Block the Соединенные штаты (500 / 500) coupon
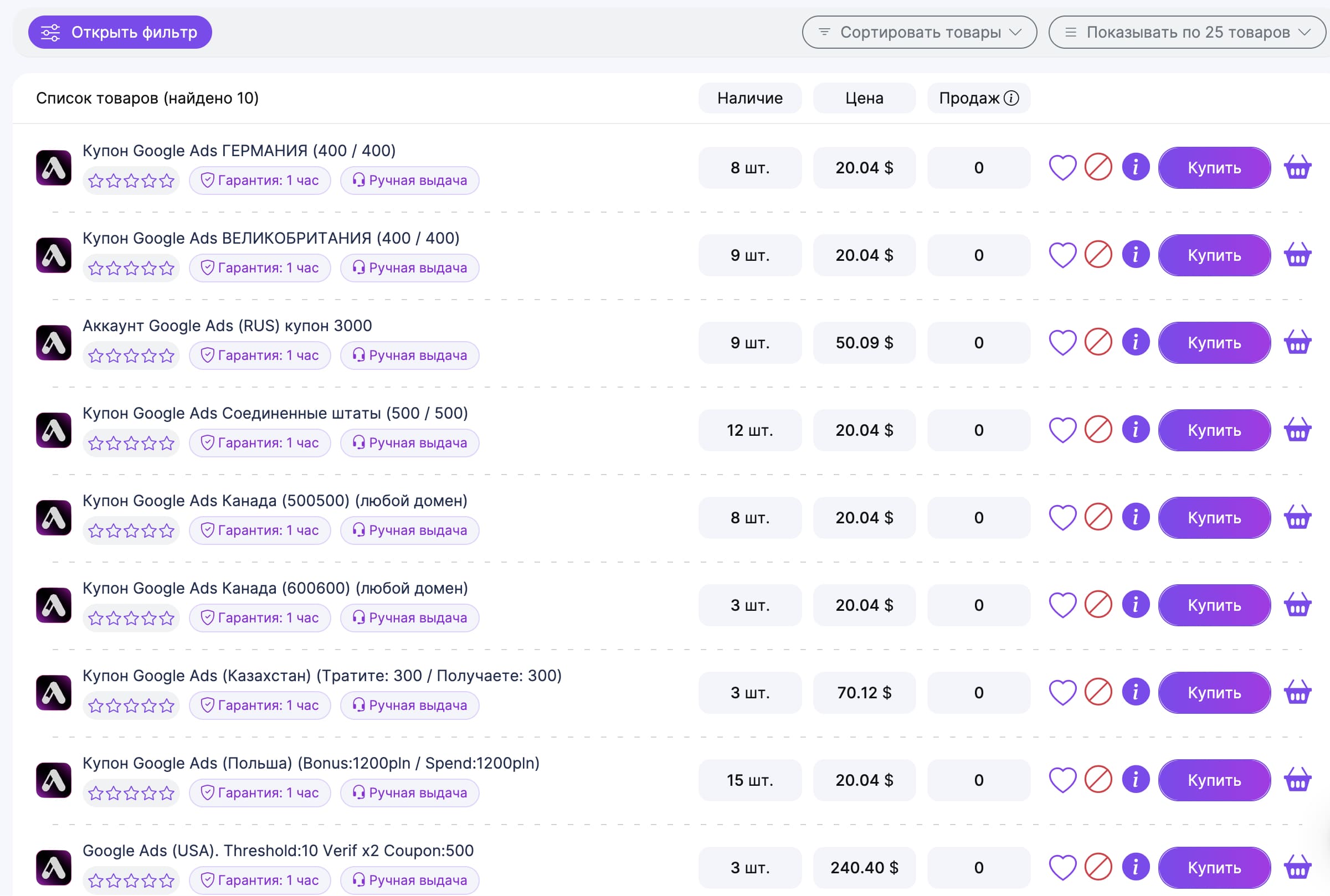Screen dimensions: 1330x896 pyautogui.click(x=1098, y=430)
